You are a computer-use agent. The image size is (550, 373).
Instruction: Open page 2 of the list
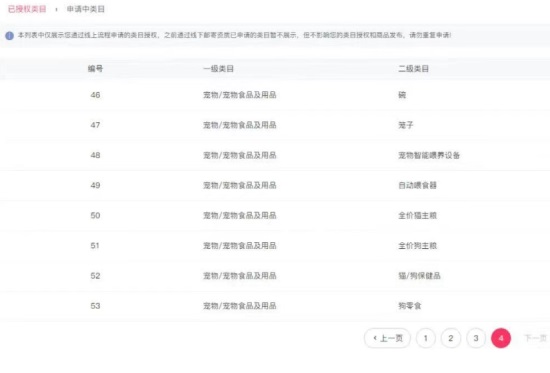click(x=451, y=338)
